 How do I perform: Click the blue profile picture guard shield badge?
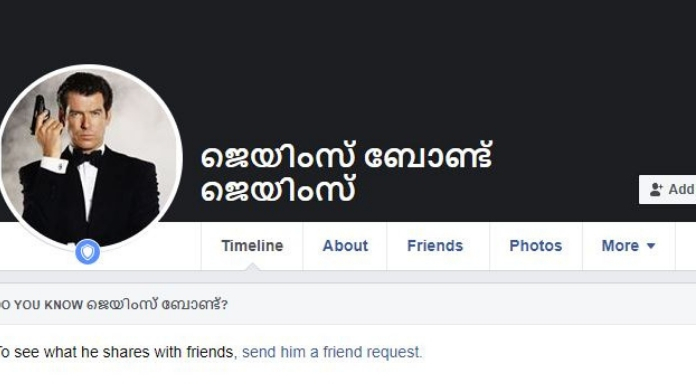tap(87, 252)
